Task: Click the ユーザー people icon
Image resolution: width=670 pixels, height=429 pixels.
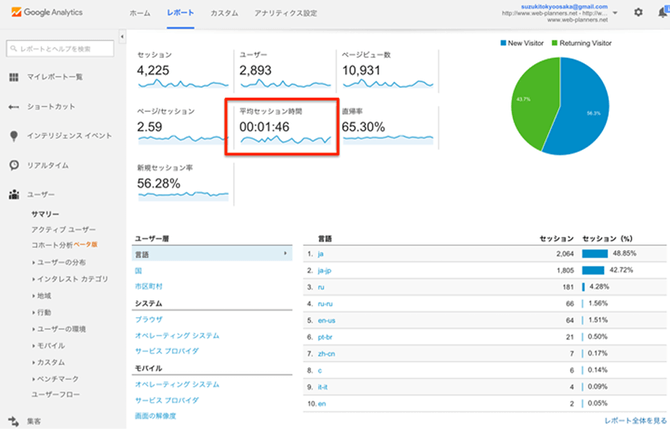Action: click(x=14, y=195)
